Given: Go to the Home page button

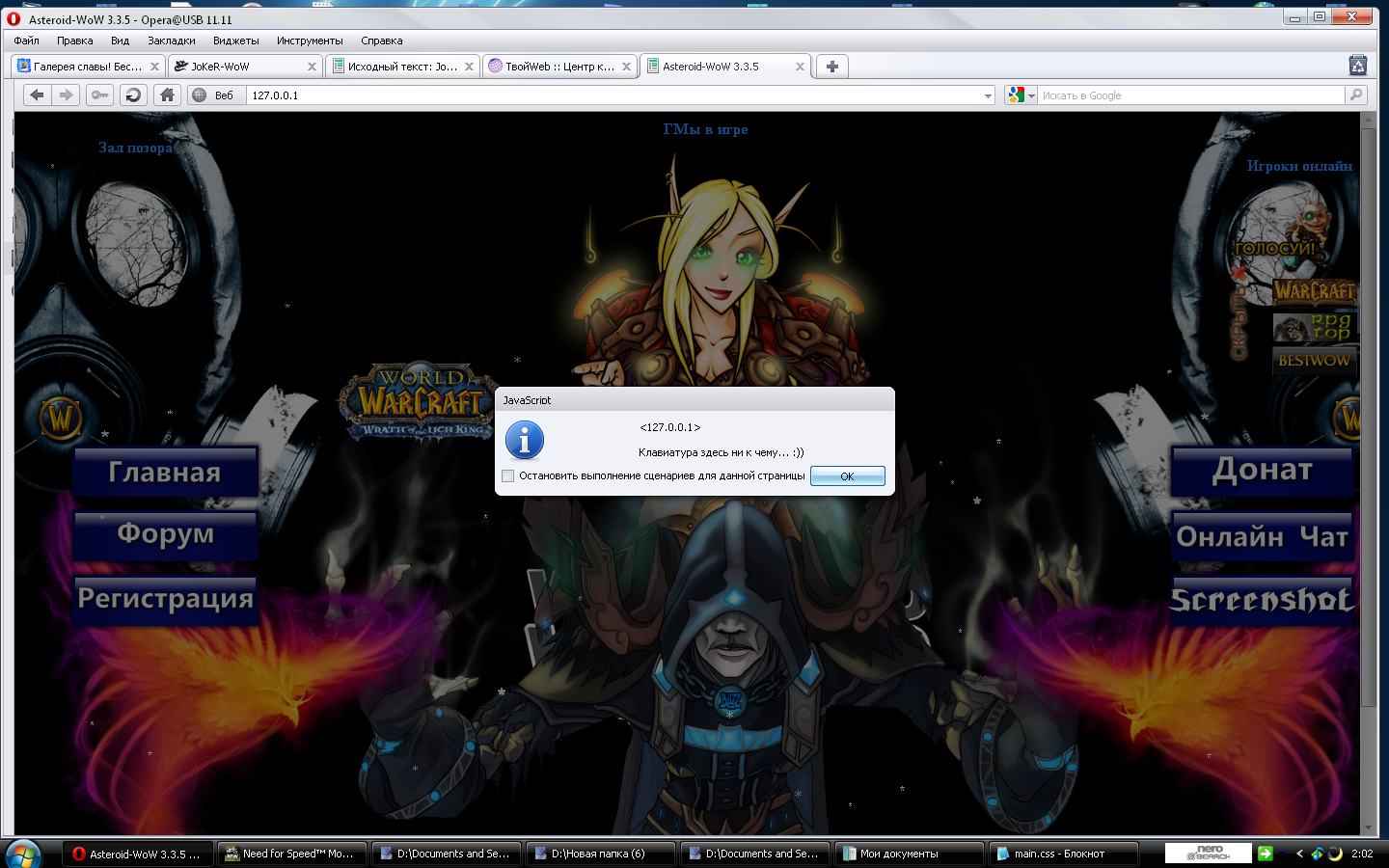Looking at the screenshot, I should pos(167,95).
